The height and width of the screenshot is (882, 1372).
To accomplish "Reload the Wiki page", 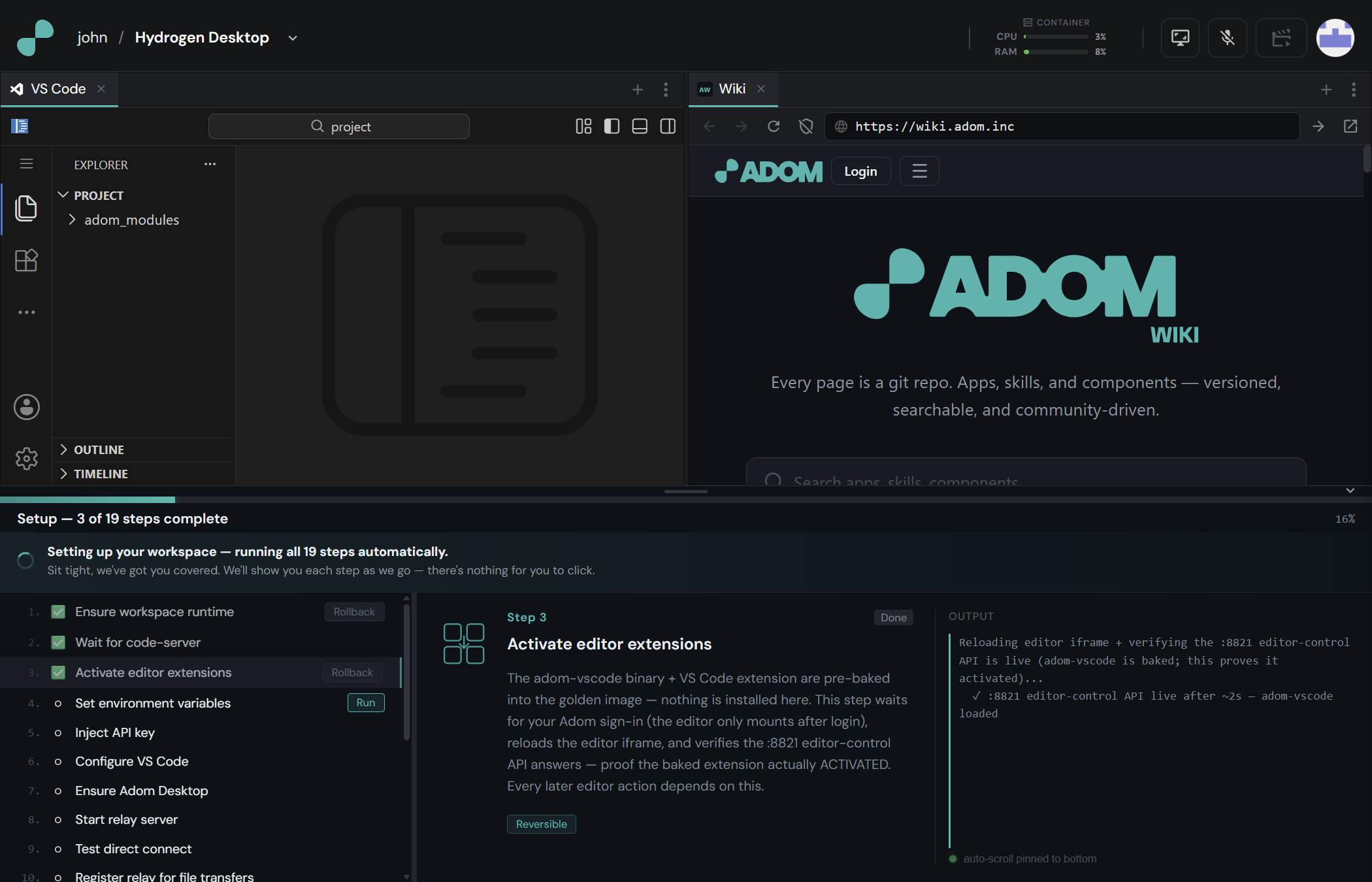I will [774, 126].
